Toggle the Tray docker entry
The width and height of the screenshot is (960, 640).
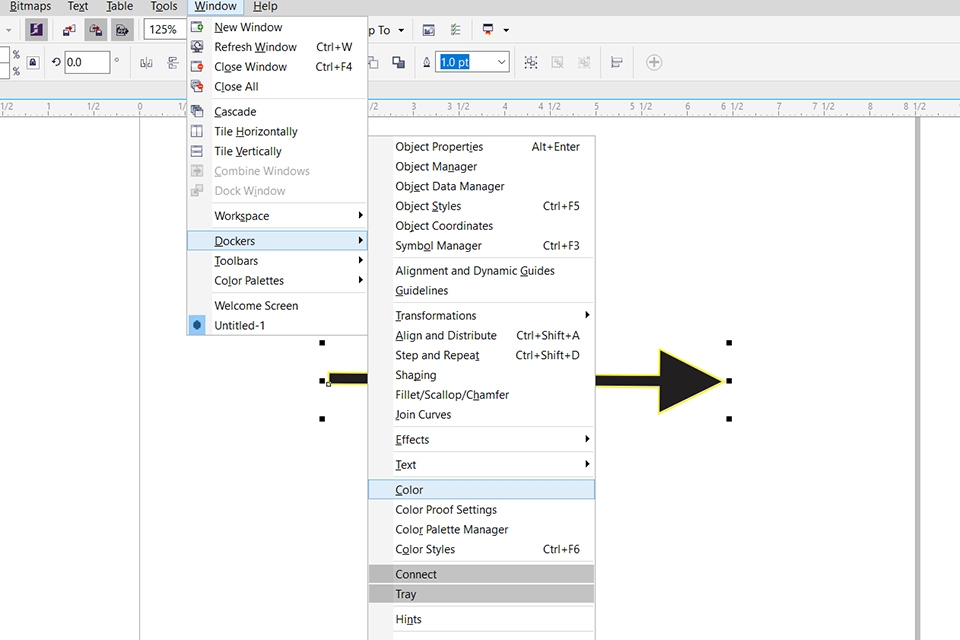tap(406, 594)
